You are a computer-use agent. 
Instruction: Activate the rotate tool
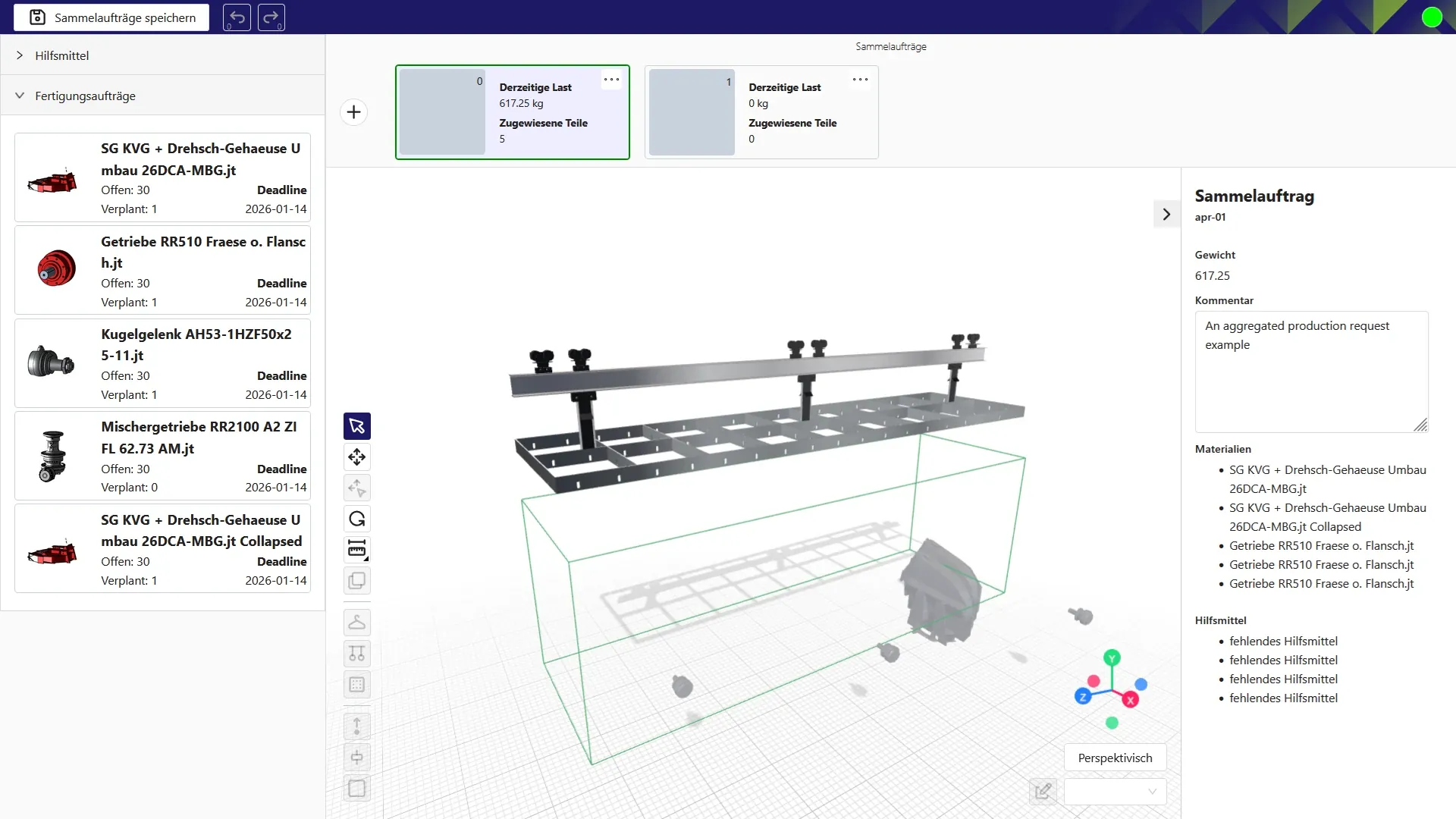tap(356, 519)
